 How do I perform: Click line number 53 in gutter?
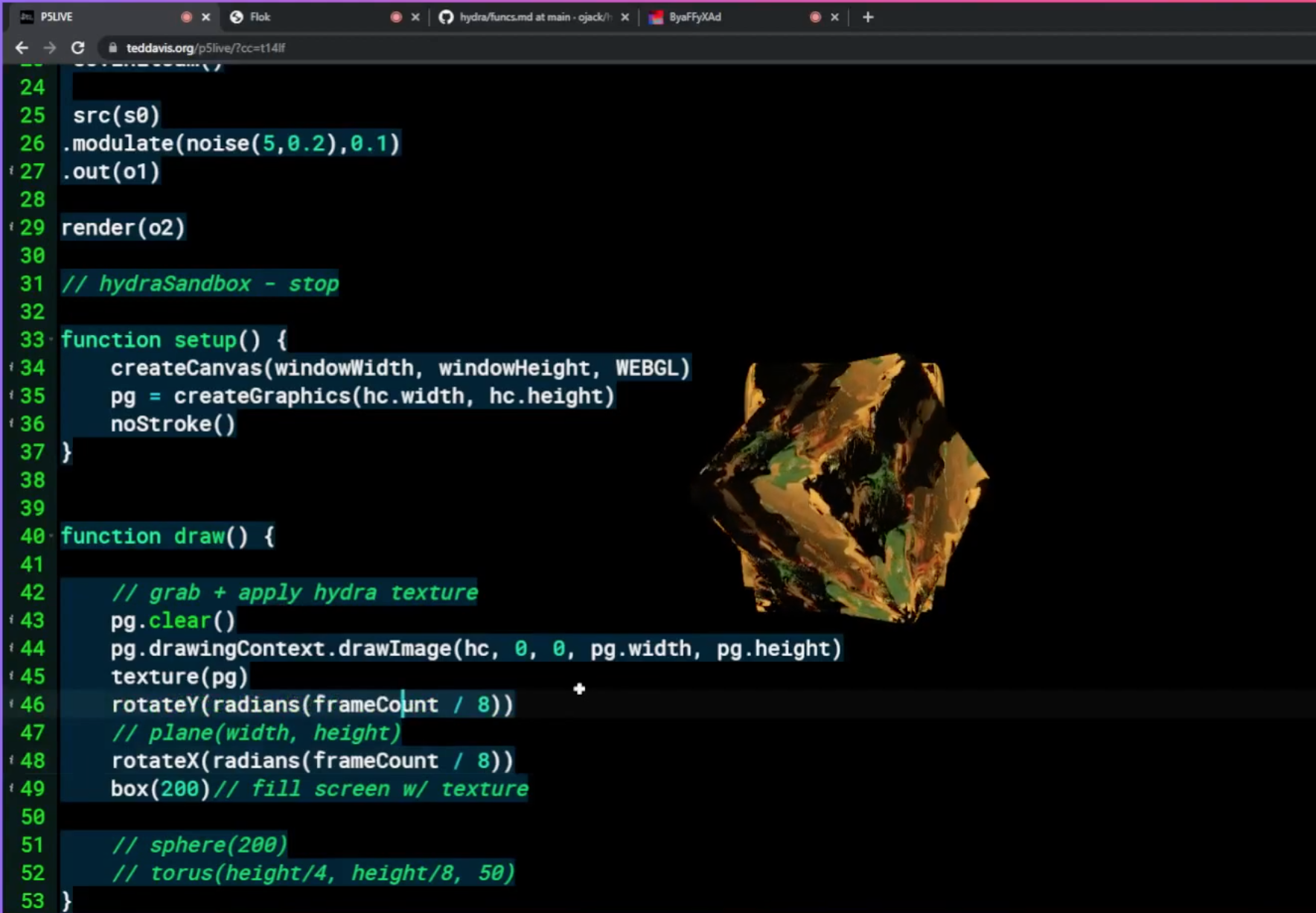coord(32,900)
